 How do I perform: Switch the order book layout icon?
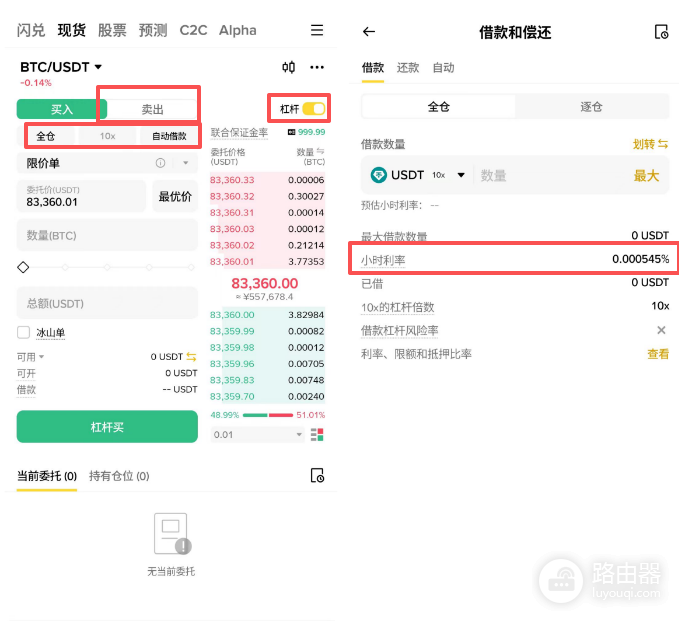click(317, 434)
